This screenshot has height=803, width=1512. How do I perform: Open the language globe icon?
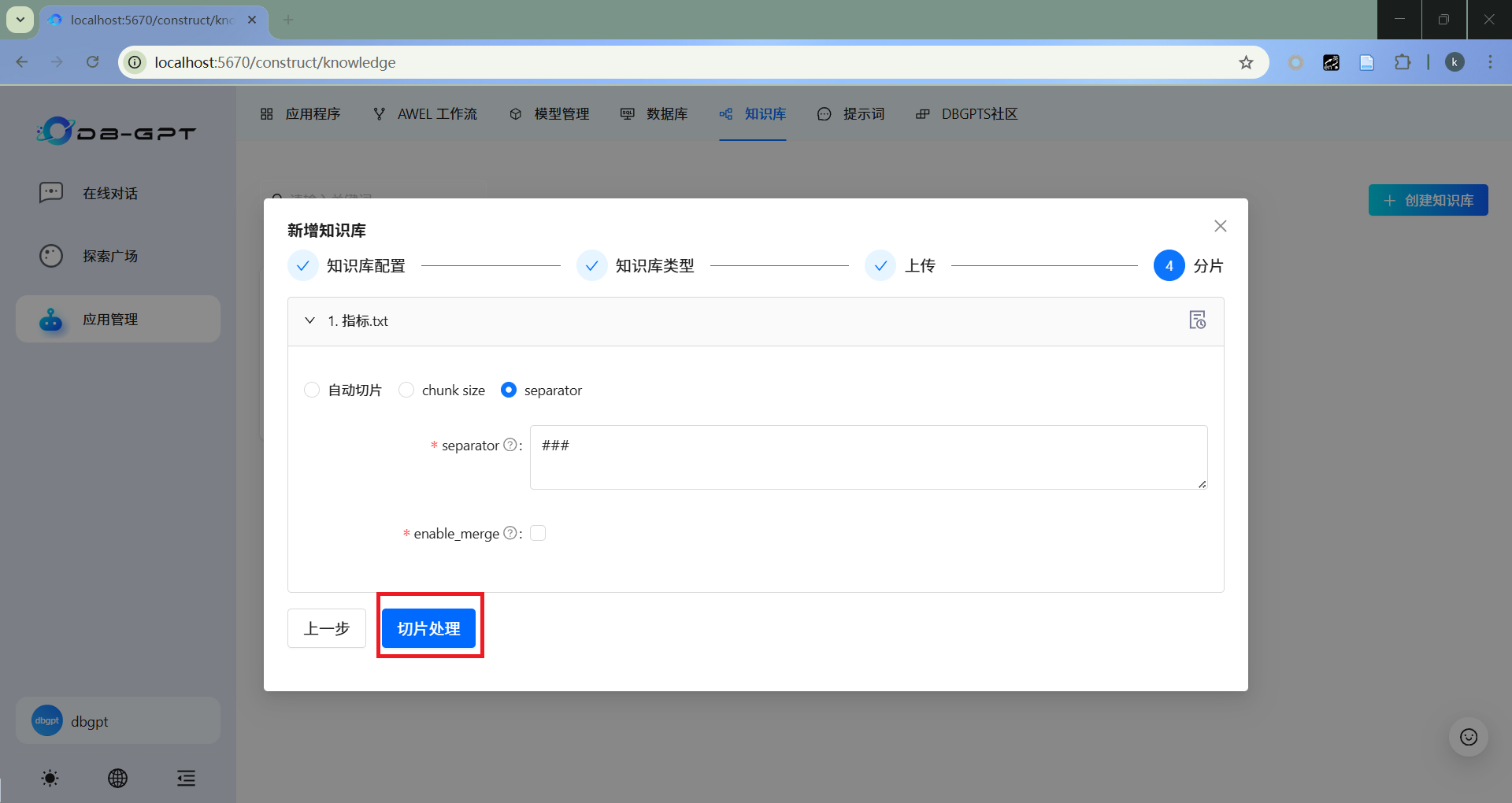[x=117, y=779]
